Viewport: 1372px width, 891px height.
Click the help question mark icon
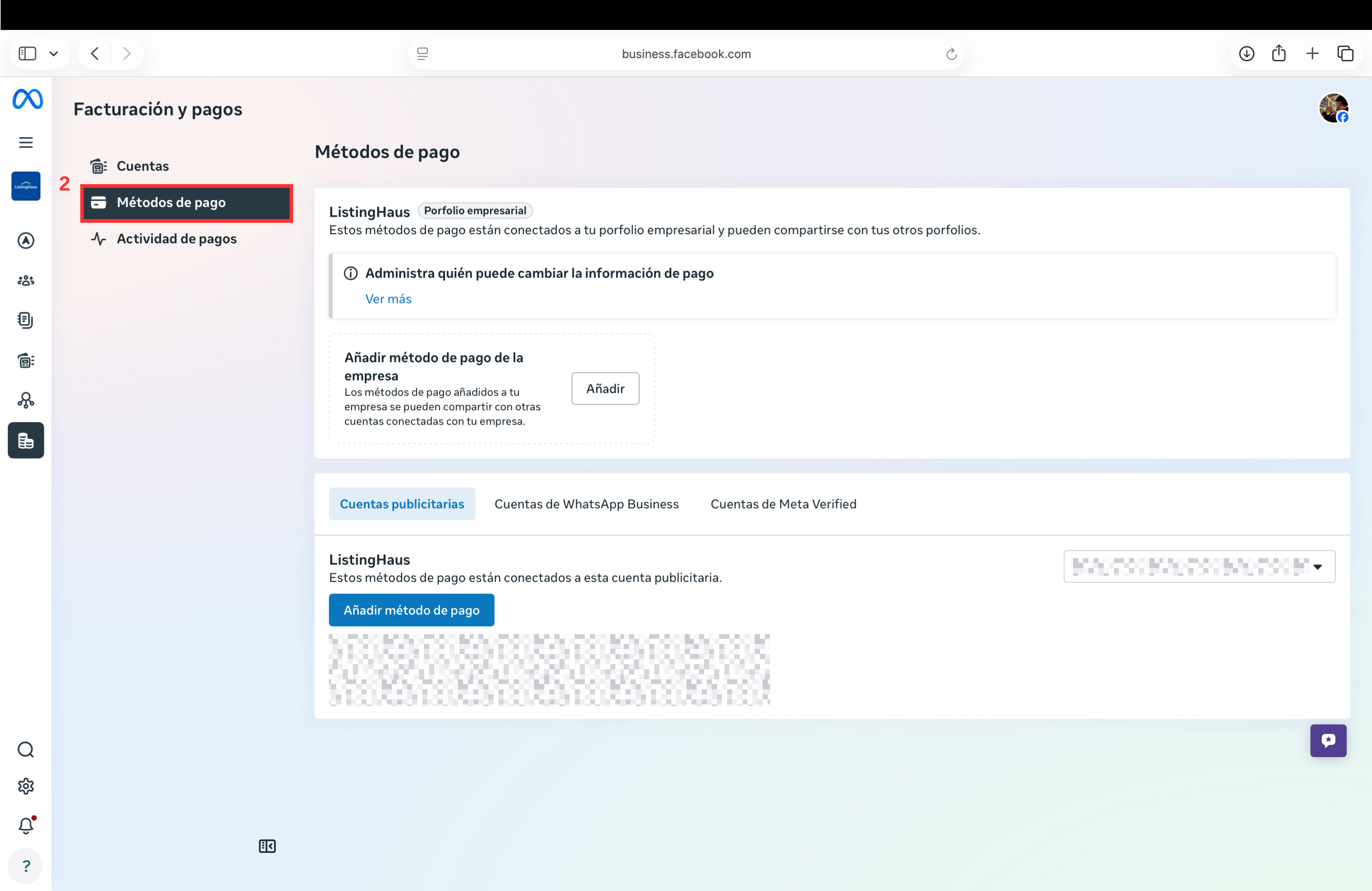tap(26, 866)
